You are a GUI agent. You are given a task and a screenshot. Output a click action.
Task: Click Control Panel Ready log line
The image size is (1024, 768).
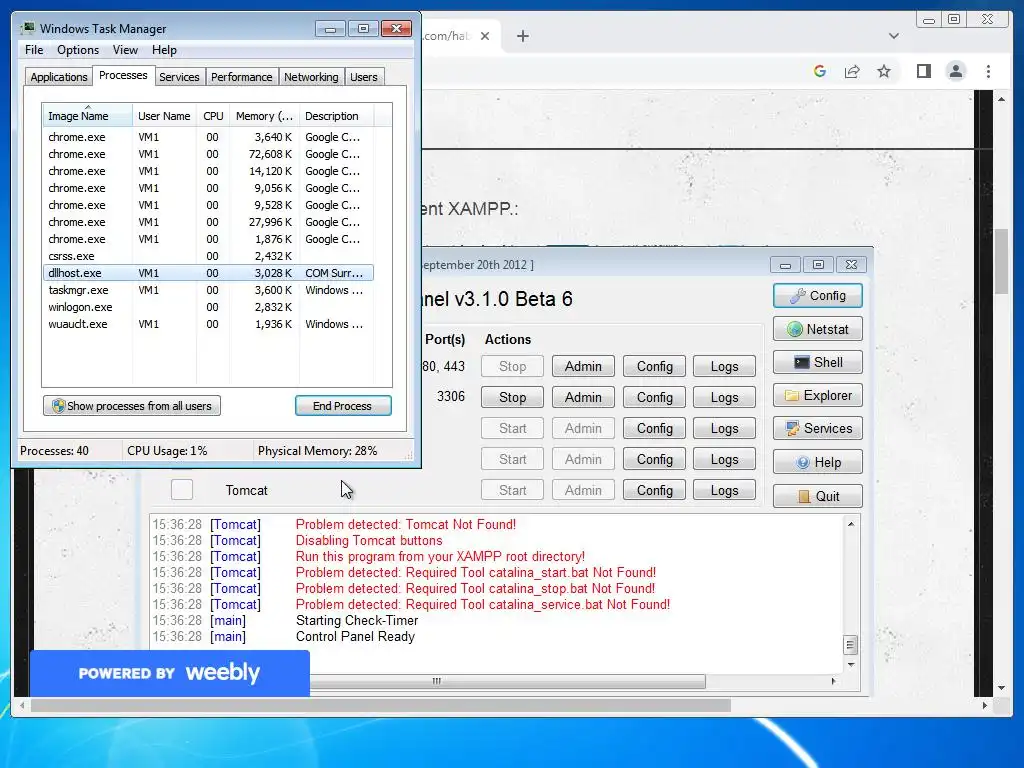click(355, 636)
